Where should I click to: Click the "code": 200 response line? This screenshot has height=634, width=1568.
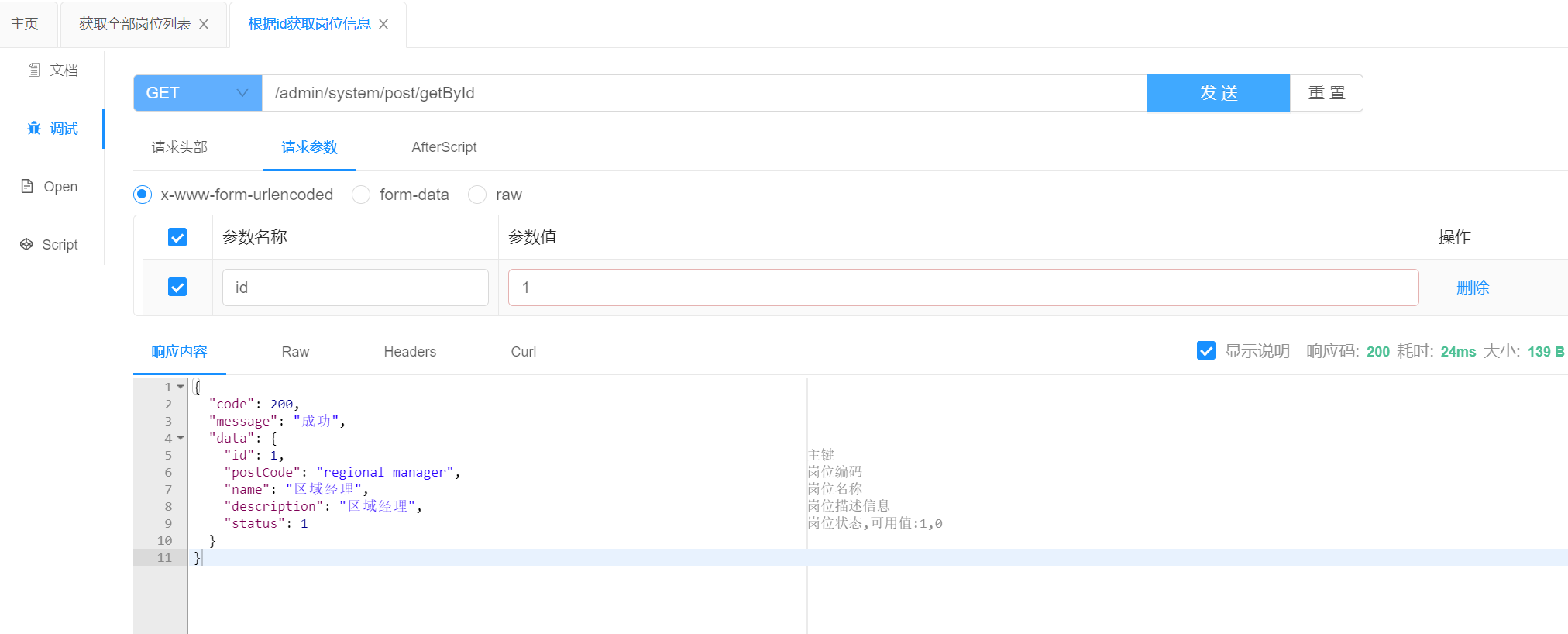point(254,404)
